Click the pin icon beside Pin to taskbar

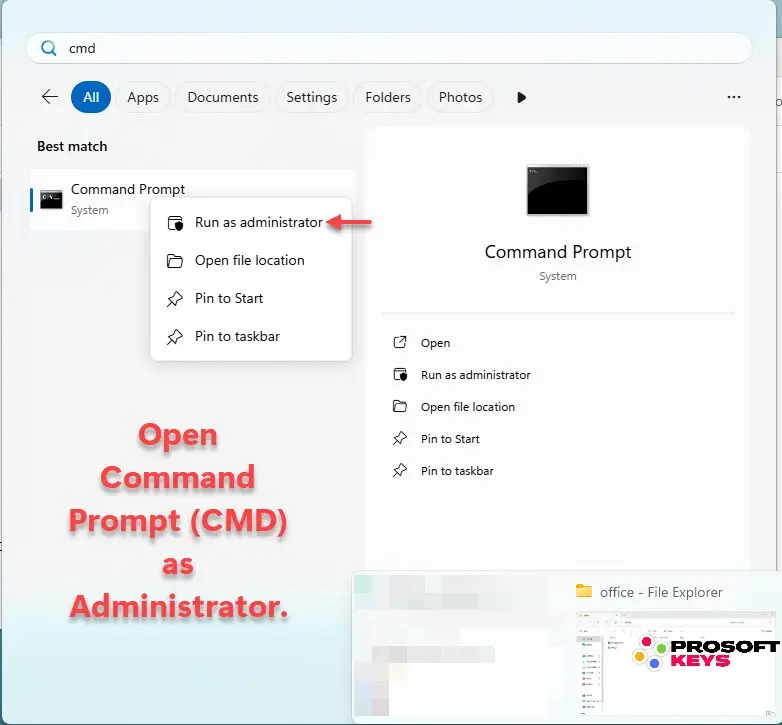point(175,337)
